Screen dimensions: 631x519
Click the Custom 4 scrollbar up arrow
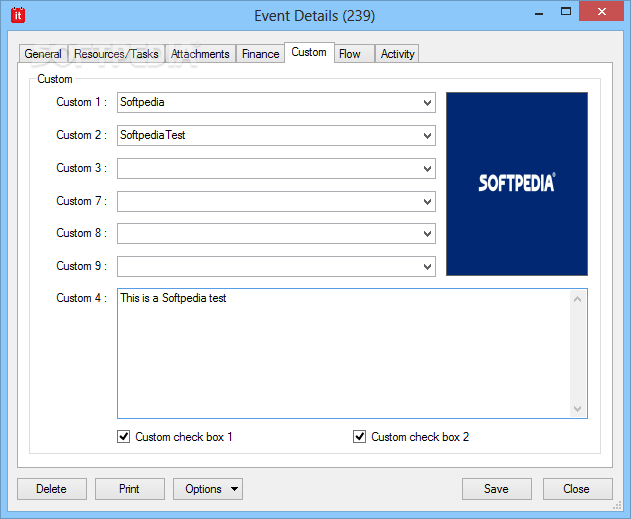577,299
